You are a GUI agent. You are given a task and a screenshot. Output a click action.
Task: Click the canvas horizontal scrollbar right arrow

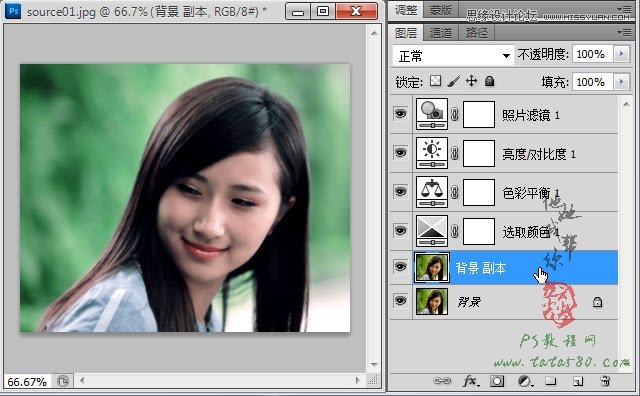pyautogui.click(x=358, y=380)
